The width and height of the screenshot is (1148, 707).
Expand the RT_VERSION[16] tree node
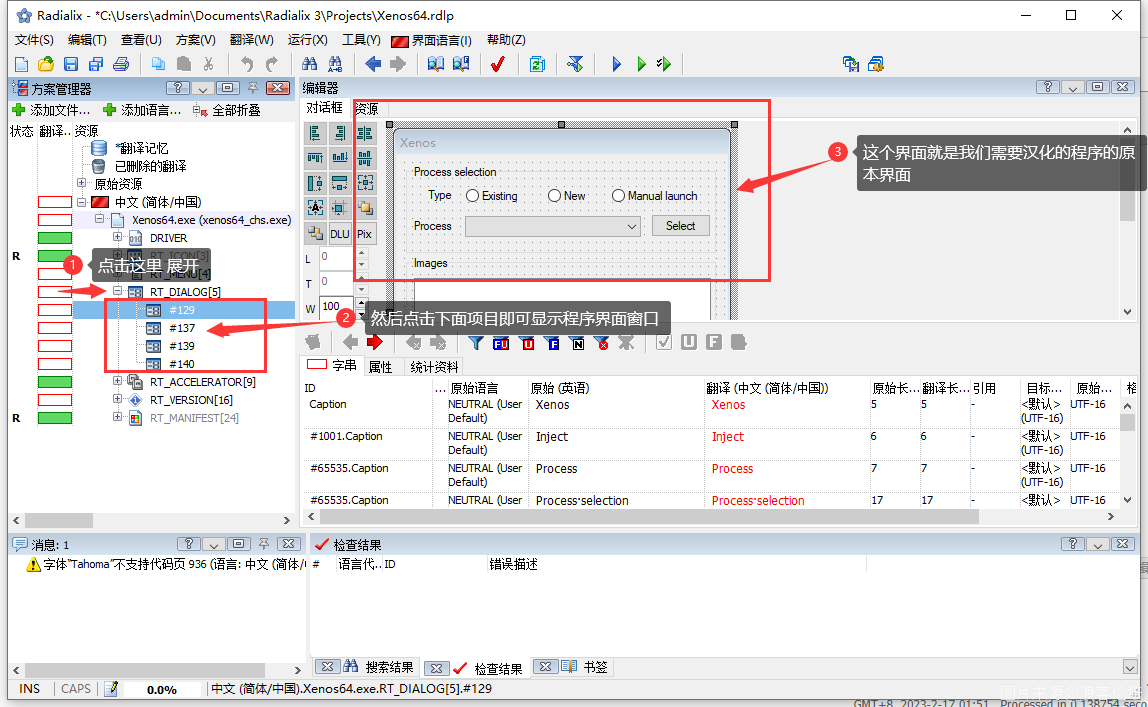point(117,400)
